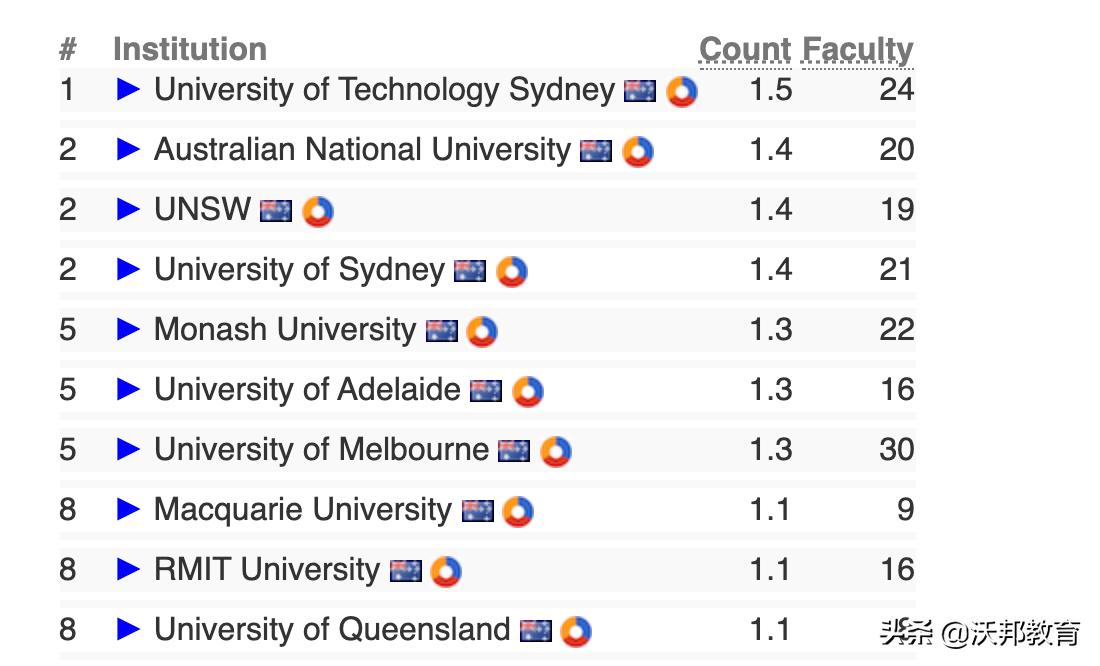The height and width of the screenshot is (666, 1100).
Task: Click University of Adelaide's chart icon
Action: point(528,392)
